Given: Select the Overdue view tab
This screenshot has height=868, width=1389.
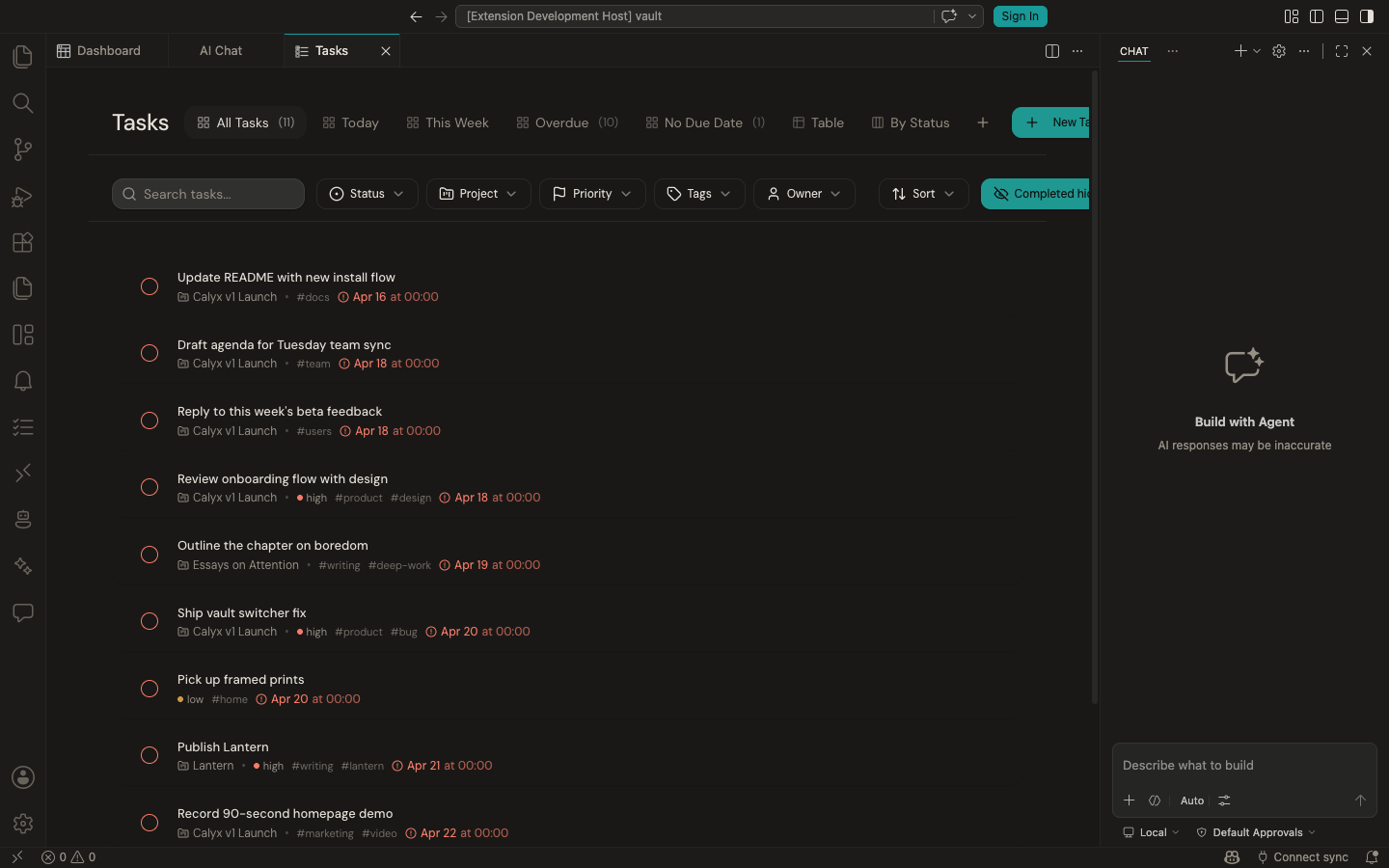Looking at the screenshot, I should tap(567, 122).
